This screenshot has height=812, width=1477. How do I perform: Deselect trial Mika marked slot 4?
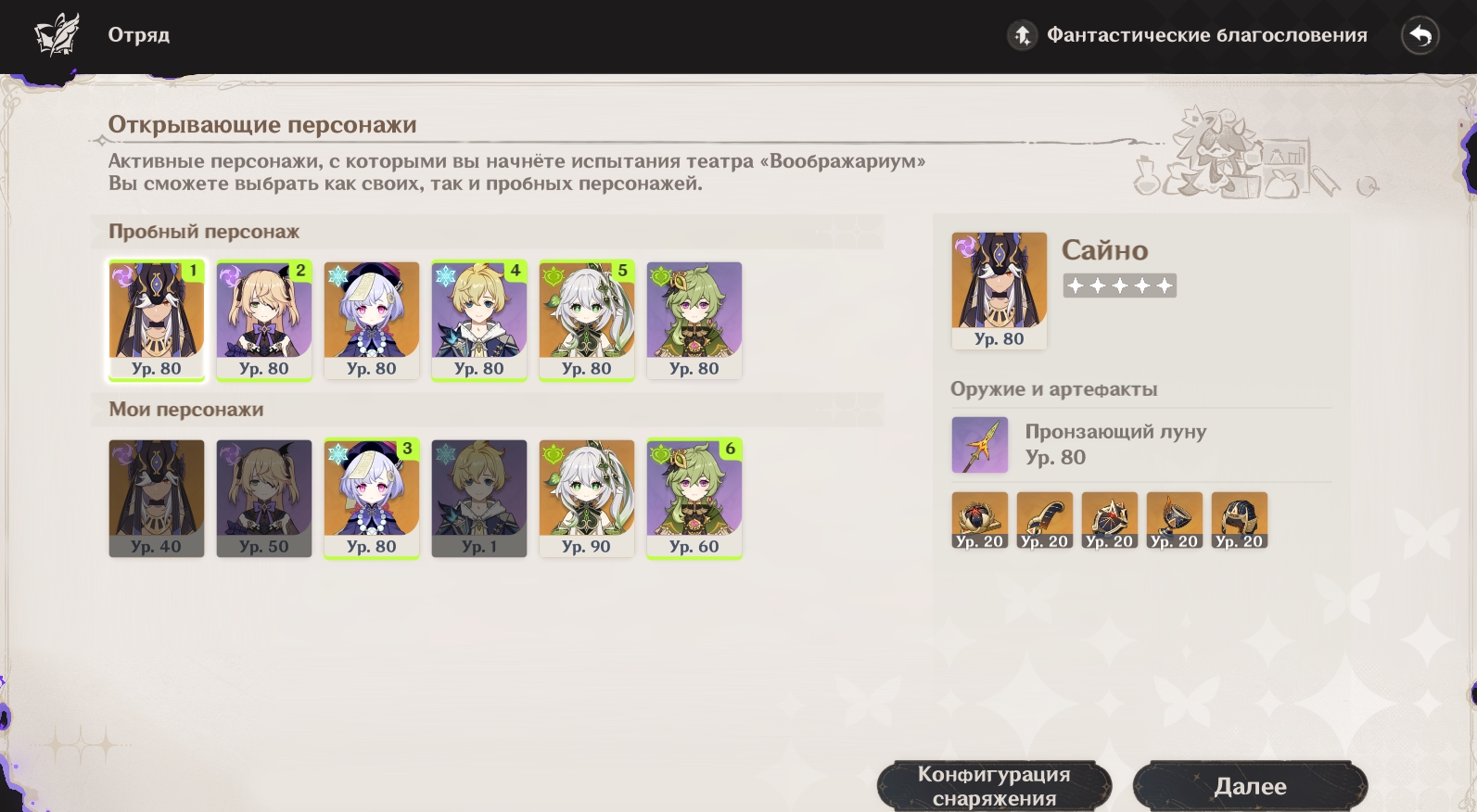point(479,321)
